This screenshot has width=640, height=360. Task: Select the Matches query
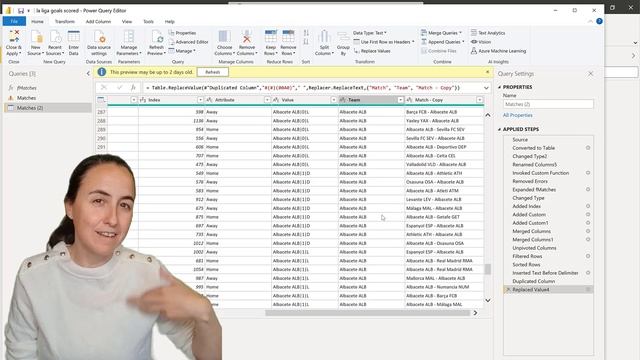coord(48,98)
